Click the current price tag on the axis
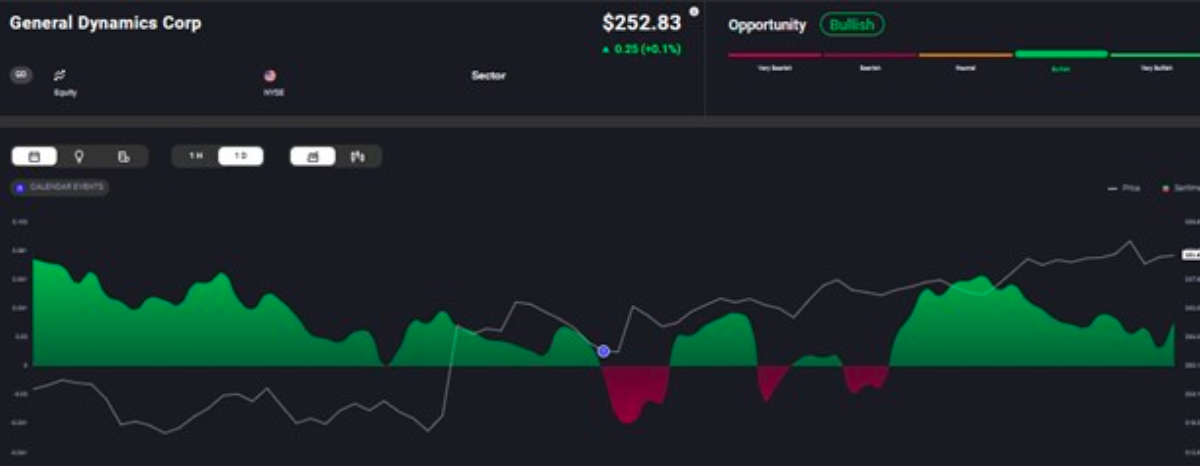 [1191, 255]
